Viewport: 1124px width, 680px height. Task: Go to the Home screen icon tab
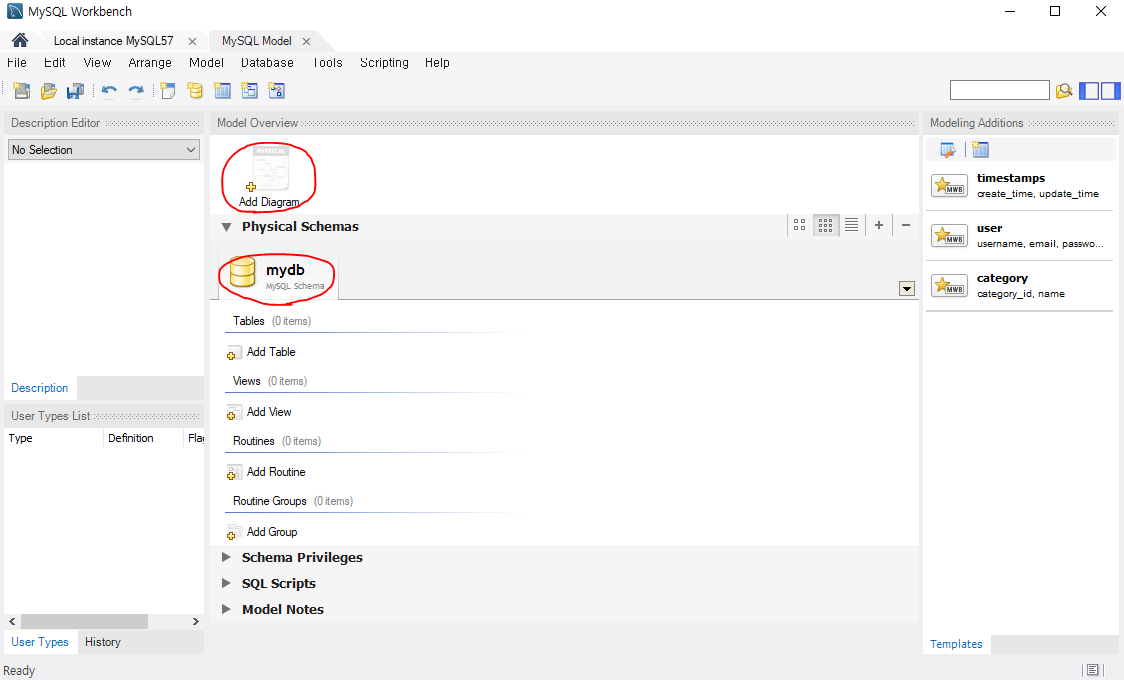coord(19,40)
